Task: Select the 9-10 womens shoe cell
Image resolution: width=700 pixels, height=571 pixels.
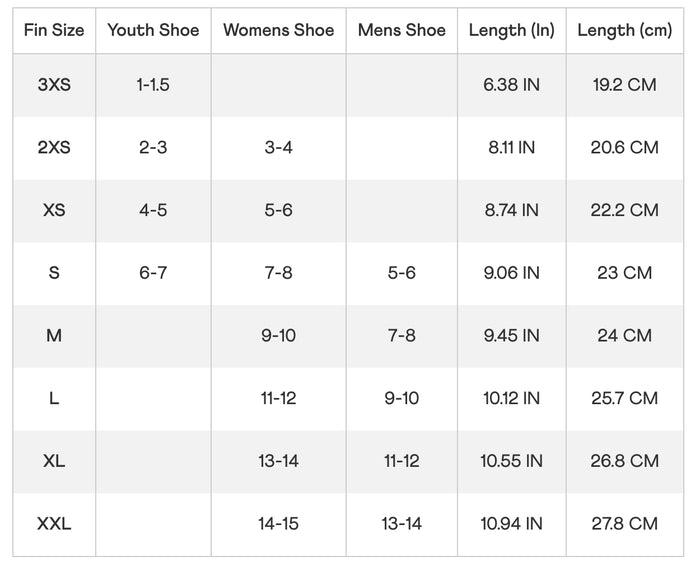Action: point(279,336)
